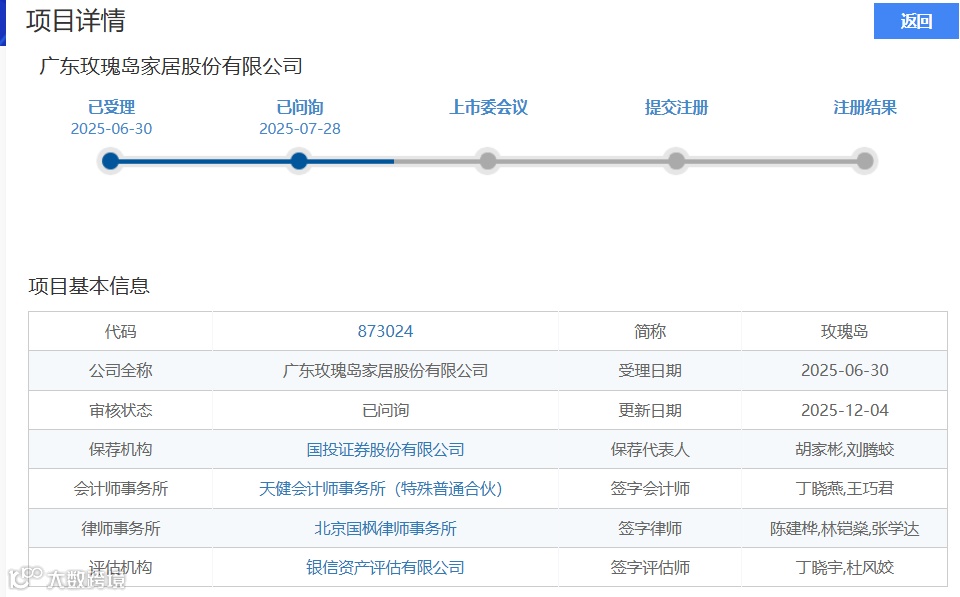
Task: Click the 签字评估师 label cell
Action: pyautogui.click(x=650, y=567)
